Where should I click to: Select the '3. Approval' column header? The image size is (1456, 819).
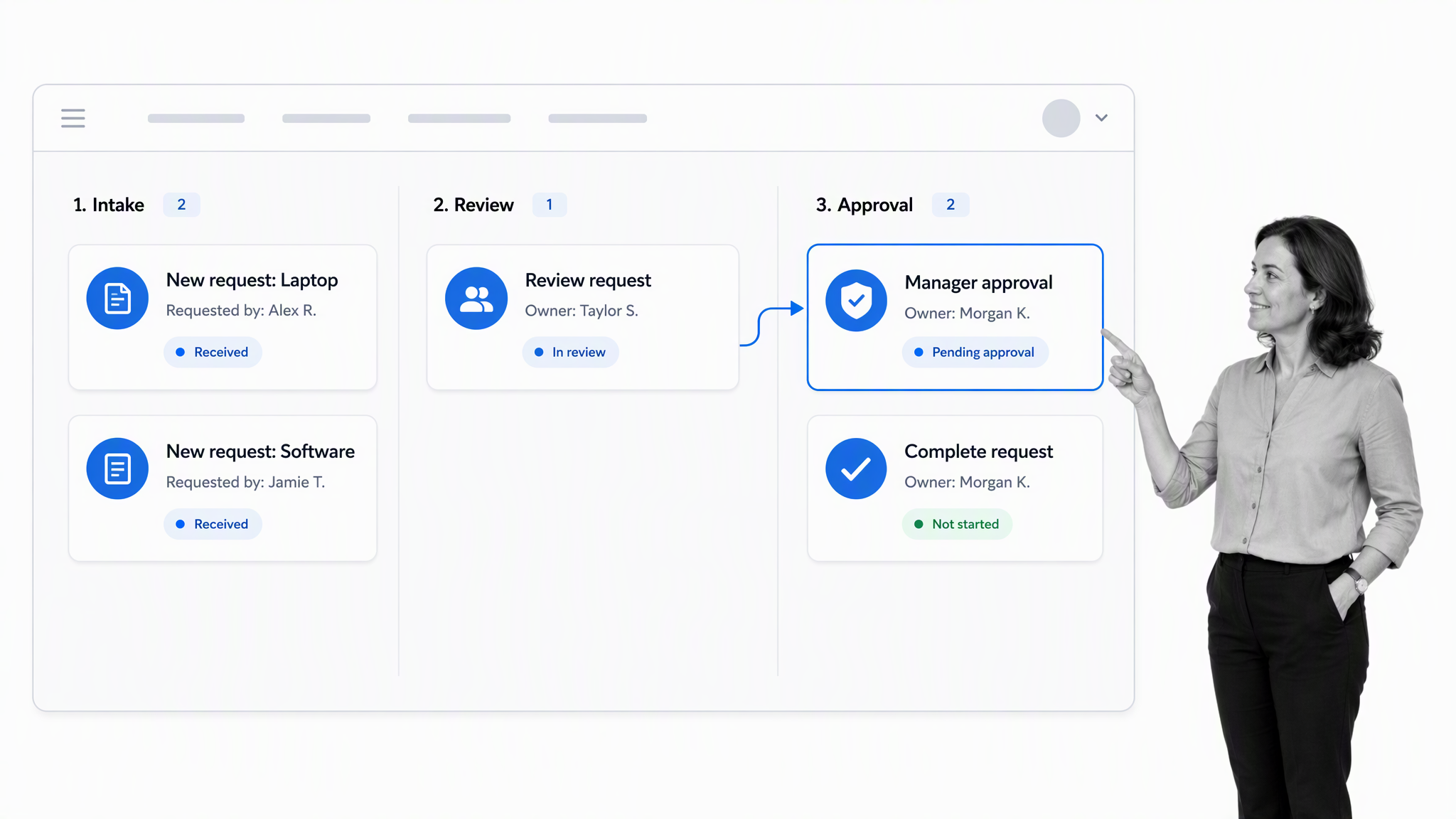coord(864,205)
